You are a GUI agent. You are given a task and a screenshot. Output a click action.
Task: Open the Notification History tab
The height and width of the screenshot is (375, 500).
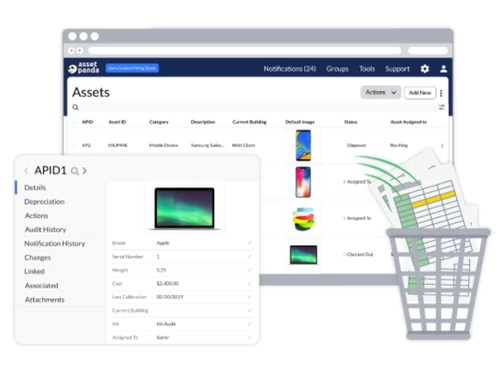[x=55, y=244]
